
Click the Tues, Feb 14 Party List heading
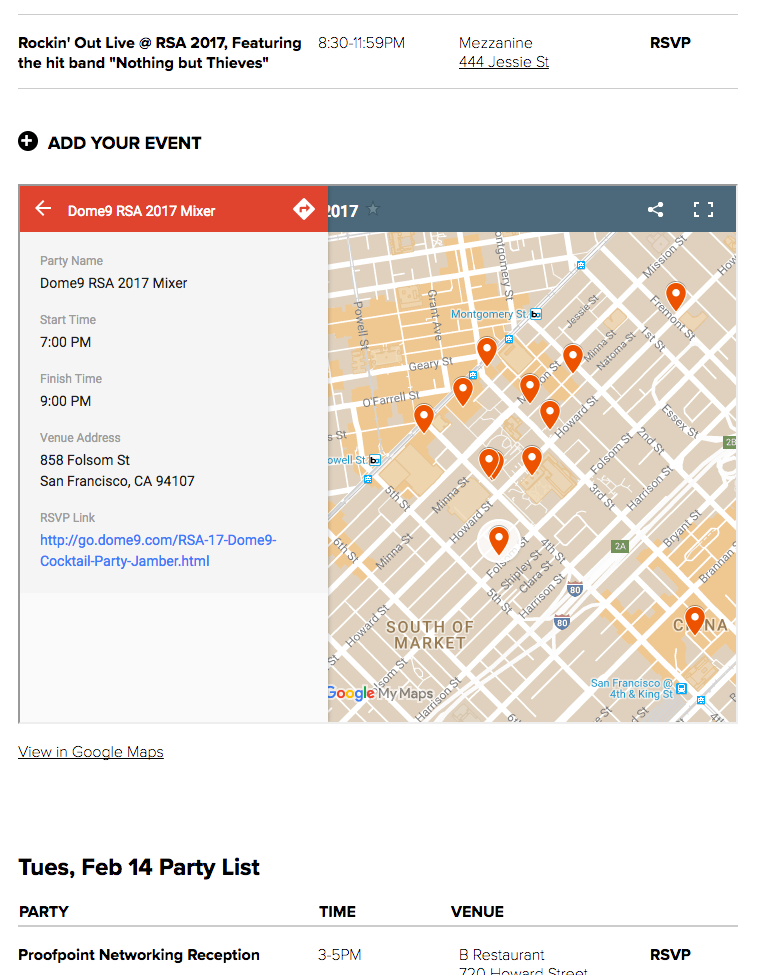(139, 867)
